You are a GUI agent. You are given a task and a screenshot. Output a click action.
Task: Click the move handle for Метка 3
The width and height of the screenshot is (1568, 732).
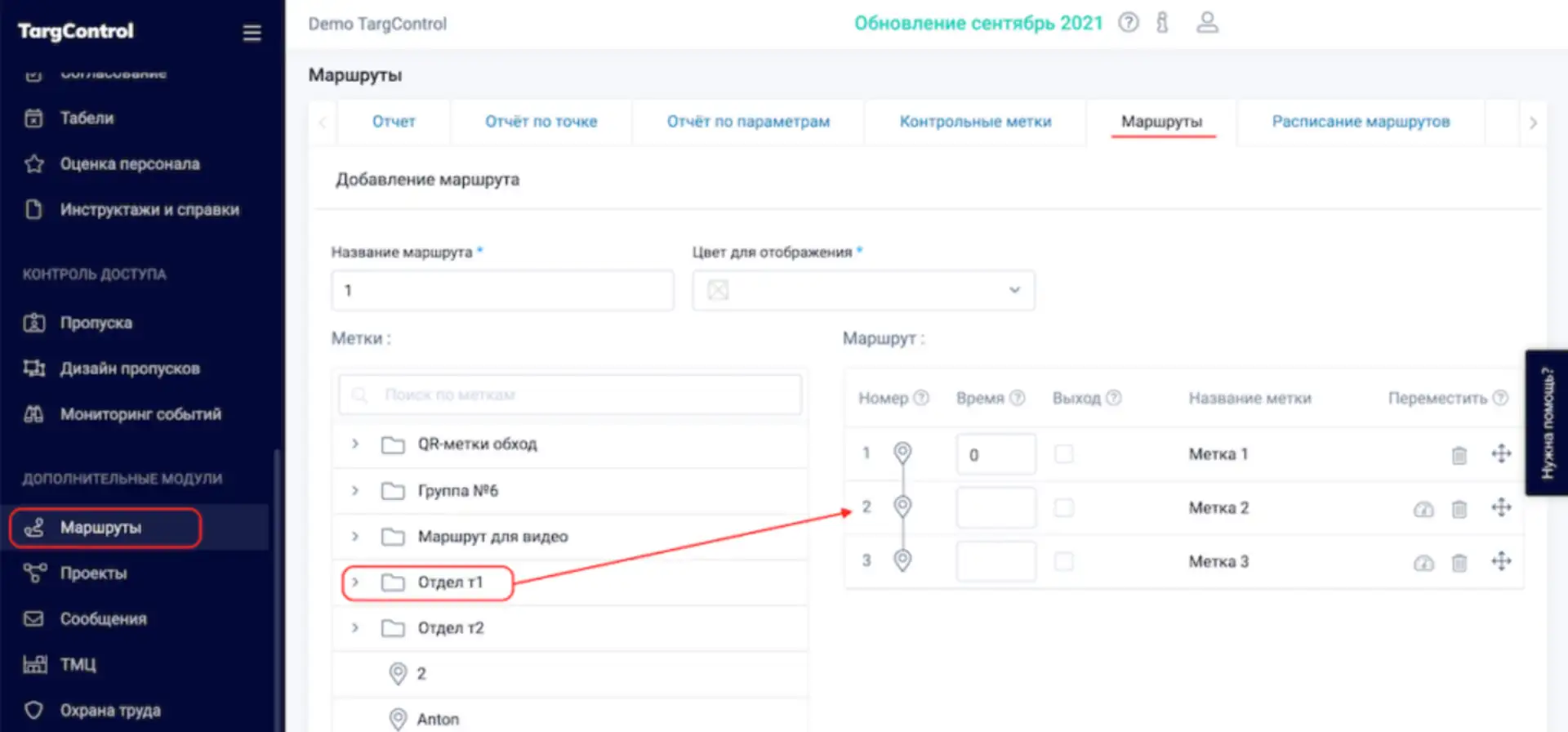point(1501,561)
